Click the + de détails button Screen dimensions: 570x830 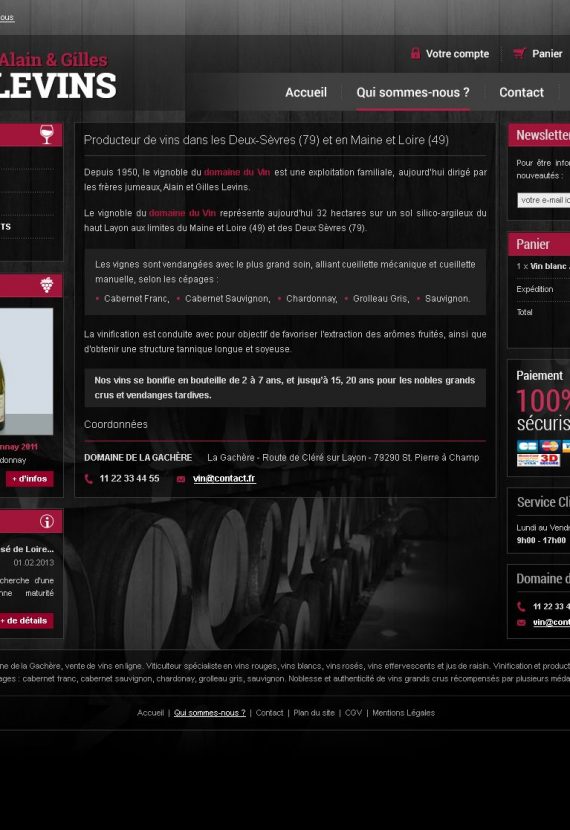tap(25, 620)
